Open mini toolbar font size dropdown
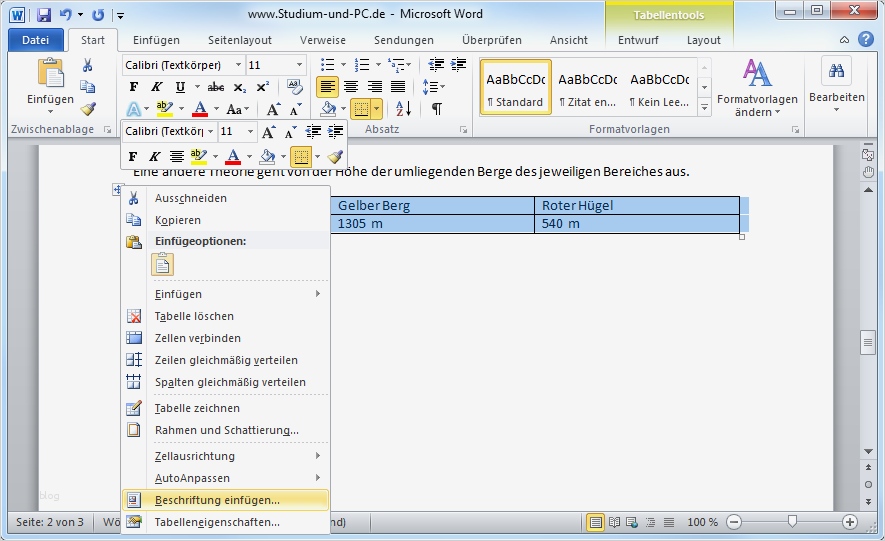Screen dimensions: 885x541 pos(250,131)
